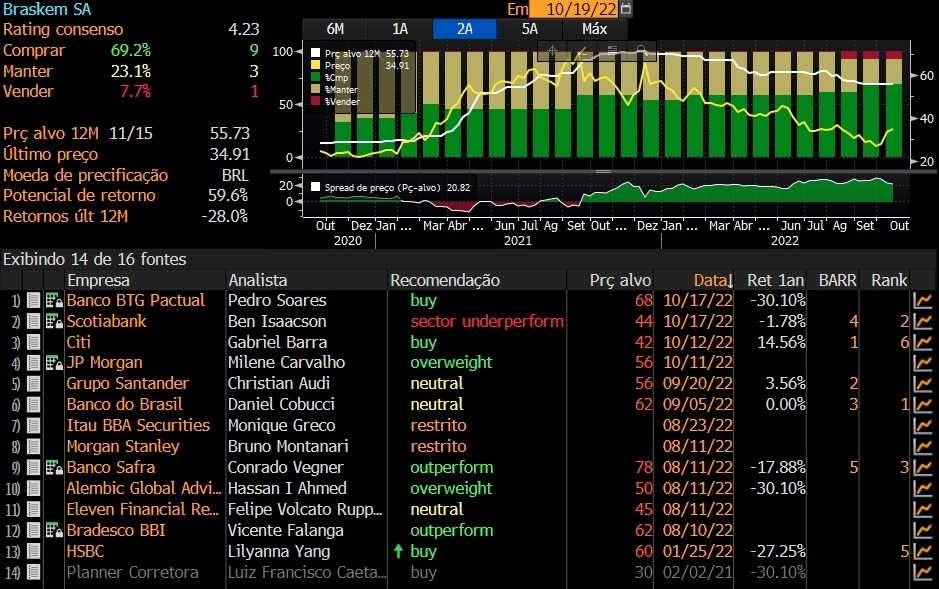Open the Scotiabank firm entry
The height and width of the screenshot is (589, 939).
[106, 321]
